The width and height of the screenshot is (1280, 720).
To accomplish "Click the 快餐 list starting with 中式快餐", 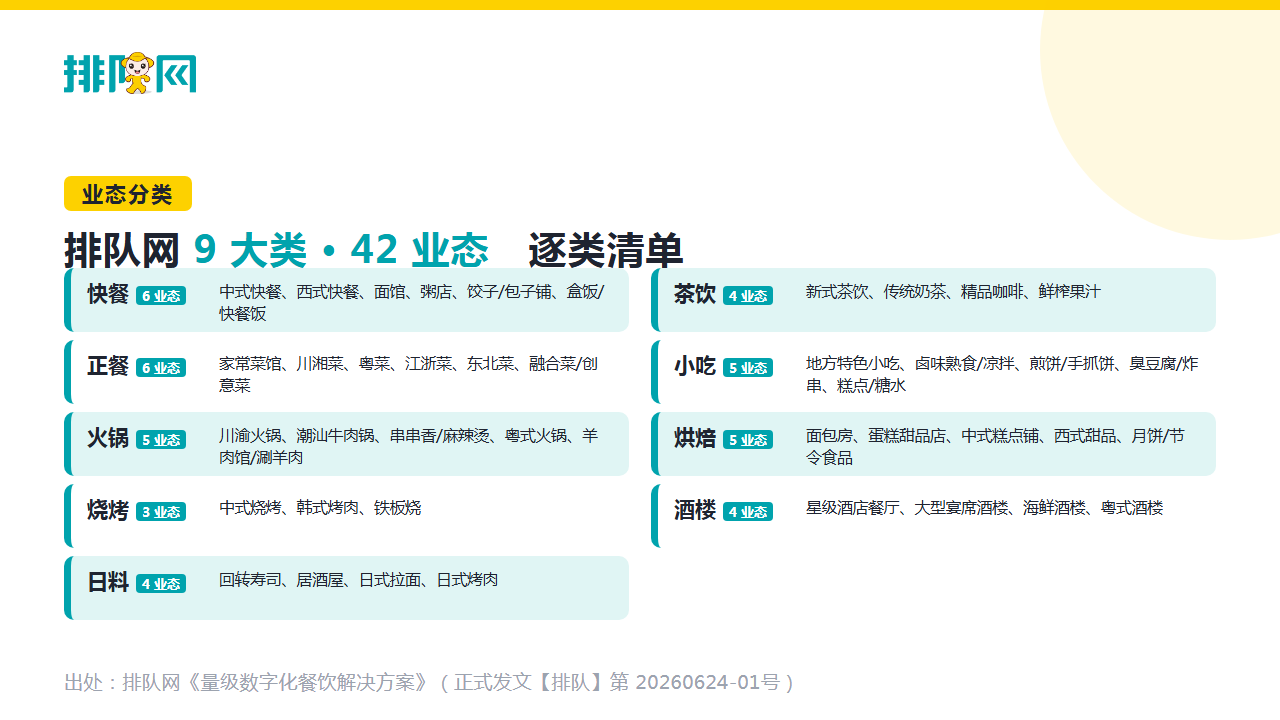I will click(x=412, y=302).
